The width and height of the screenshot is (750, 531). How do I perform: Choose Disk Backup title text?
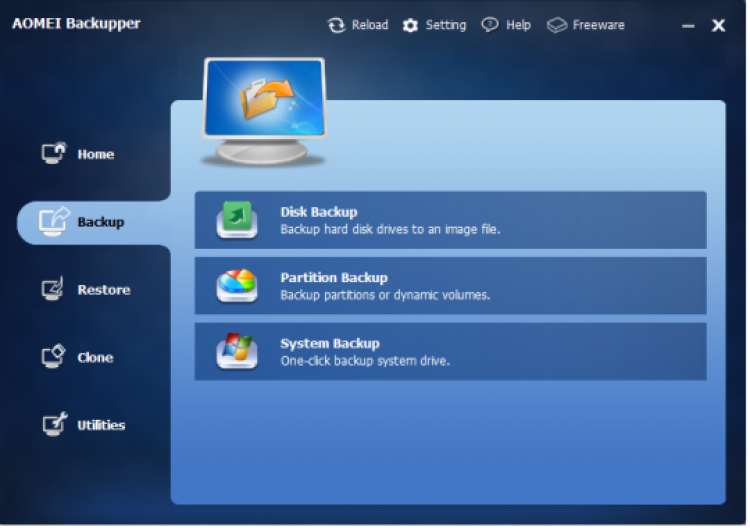[x=320, y=212]
